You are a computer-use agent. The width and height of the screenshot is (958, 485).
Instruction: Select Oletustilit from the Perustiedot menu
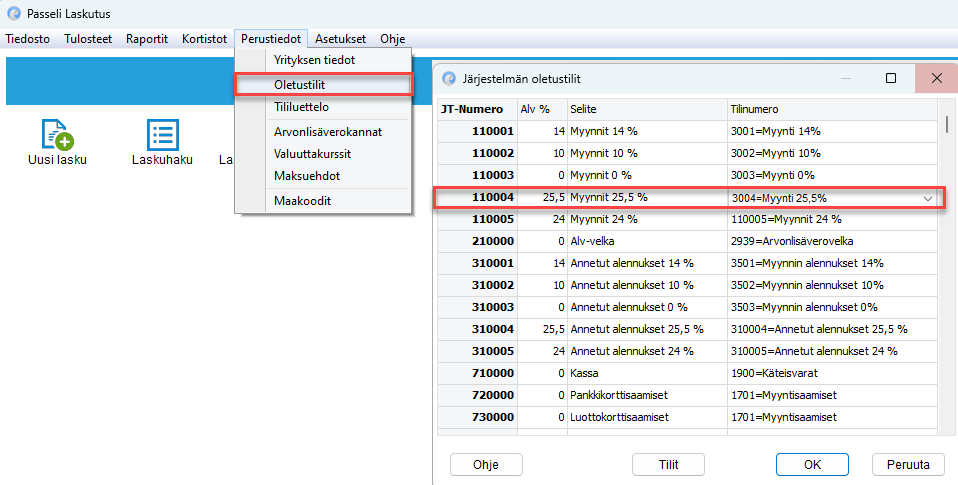[299, 84]
